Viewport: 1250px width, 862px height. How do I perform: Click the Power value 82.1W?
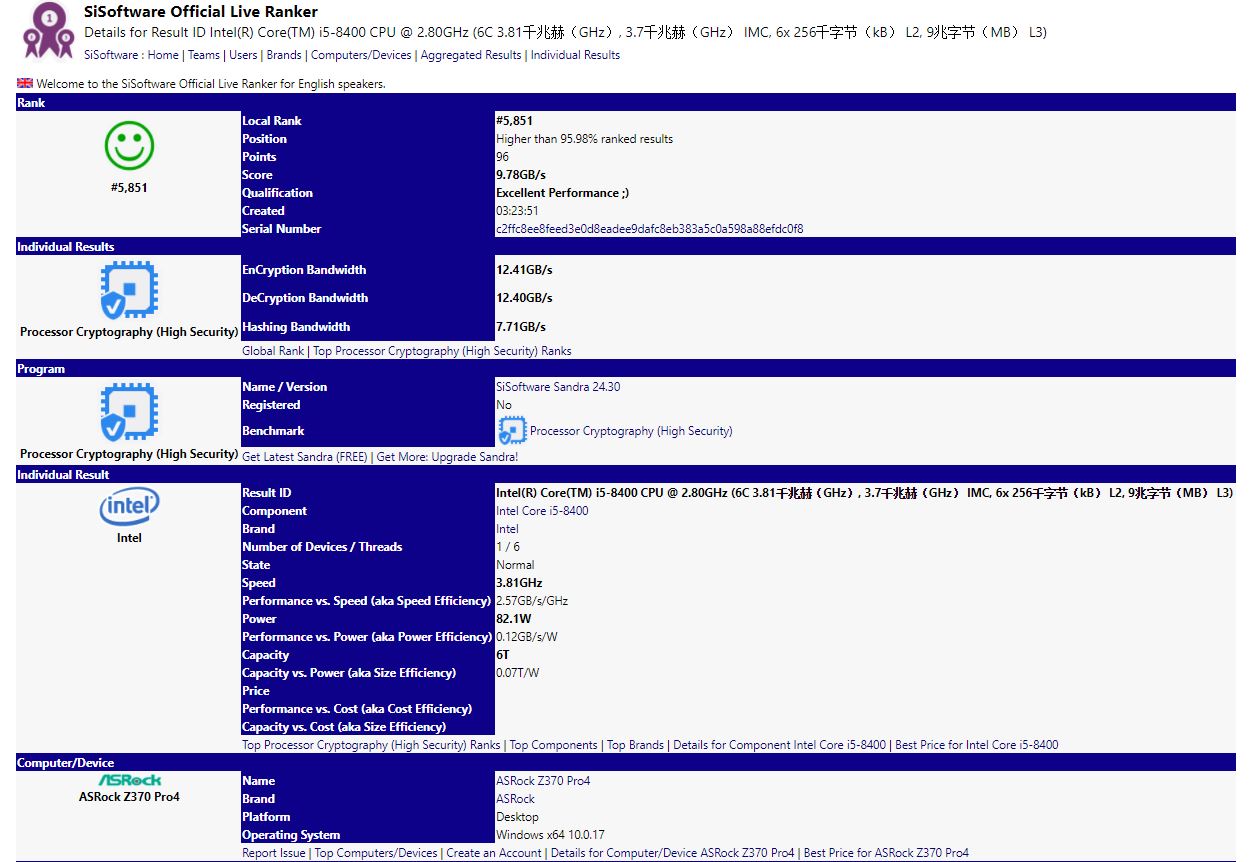coord(513,619)
